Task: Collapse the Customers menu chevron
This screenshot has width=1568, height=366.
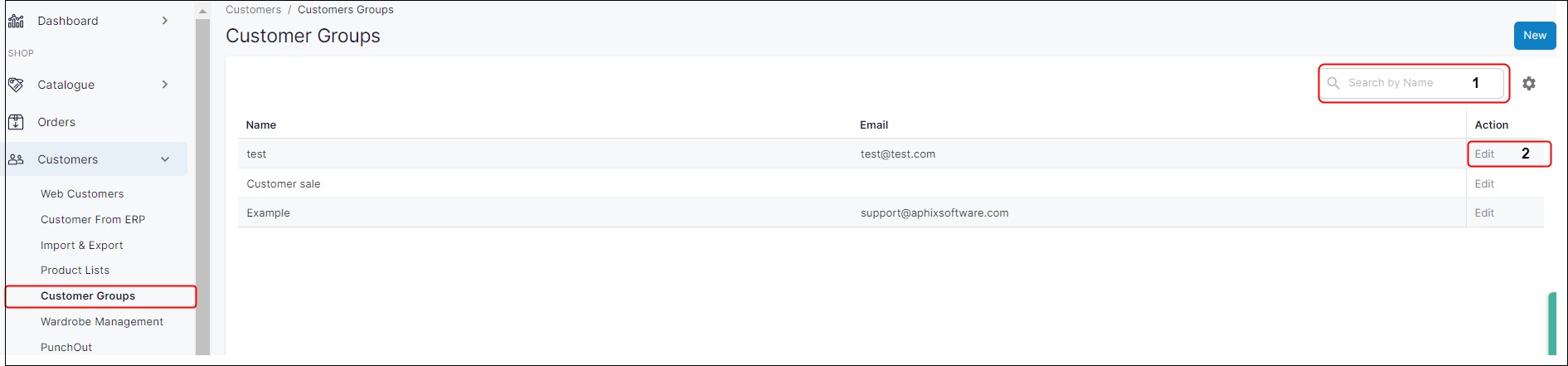Action: (x=165, y=159)
